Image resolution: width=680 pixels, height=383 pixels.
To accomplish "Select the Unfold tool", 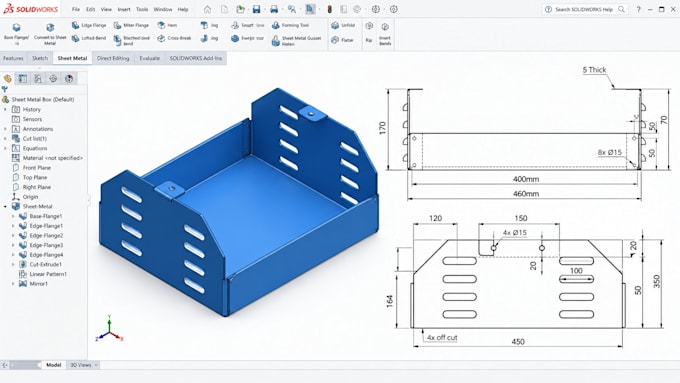I will point(343,25).
